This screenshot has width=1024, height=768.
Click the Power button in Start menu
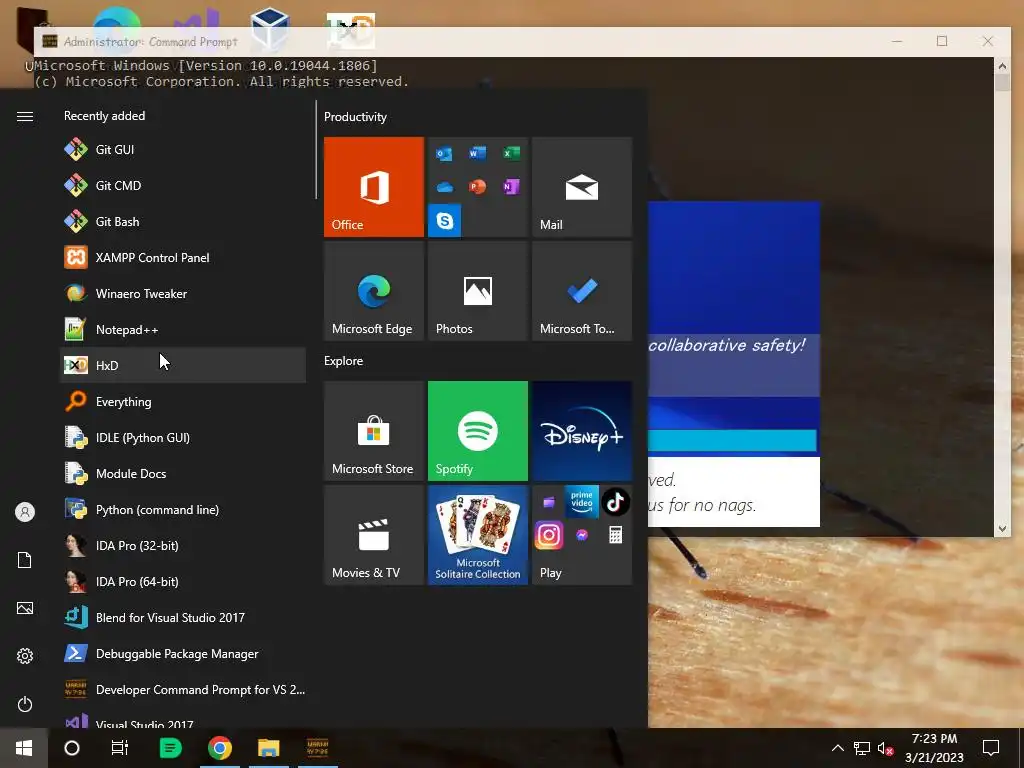click(25, 704)
